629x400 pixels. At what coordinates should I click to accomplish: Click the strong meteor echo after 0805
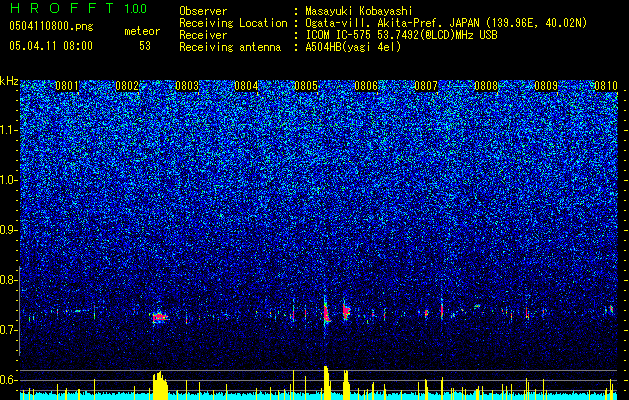[327, 311]
